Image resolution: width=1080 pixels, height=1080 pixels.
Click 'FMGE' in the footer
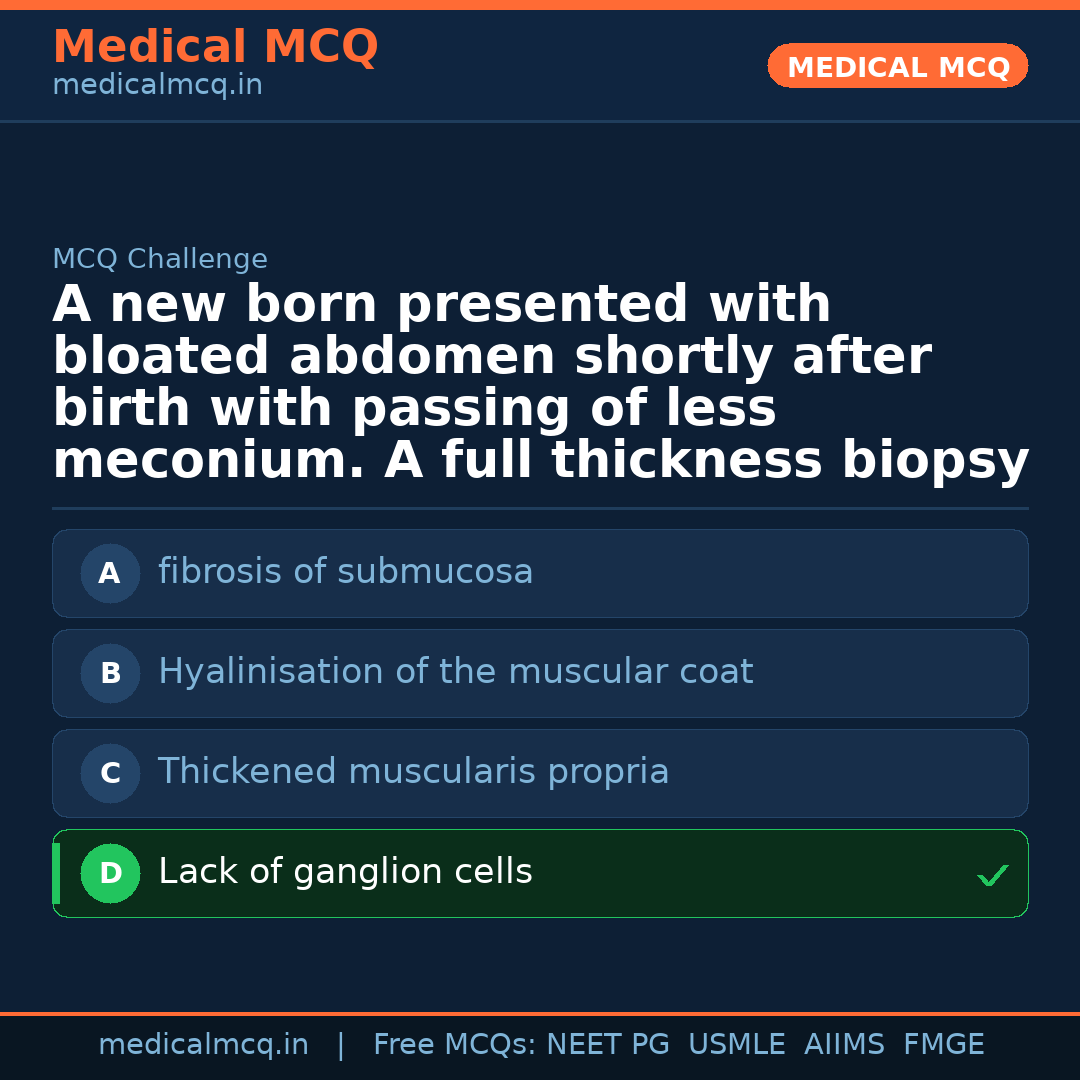pyautogui.click(x=943, y=1045)
